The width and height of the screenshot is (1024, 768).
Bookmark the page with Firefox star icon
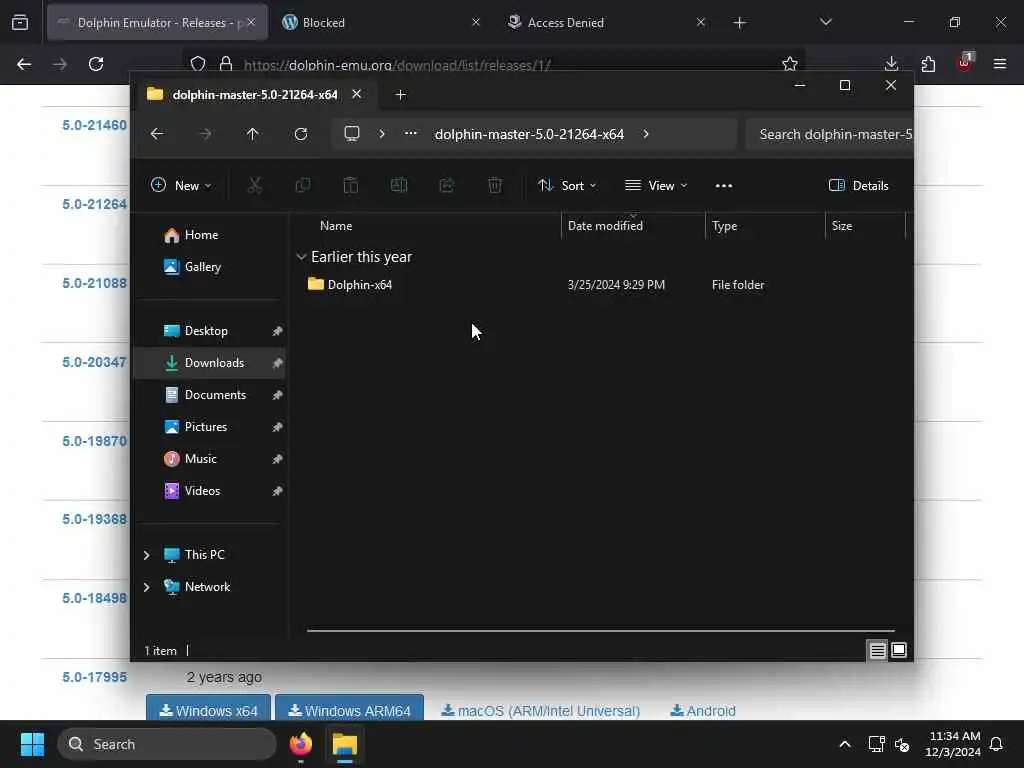click(x=790, y=64)
